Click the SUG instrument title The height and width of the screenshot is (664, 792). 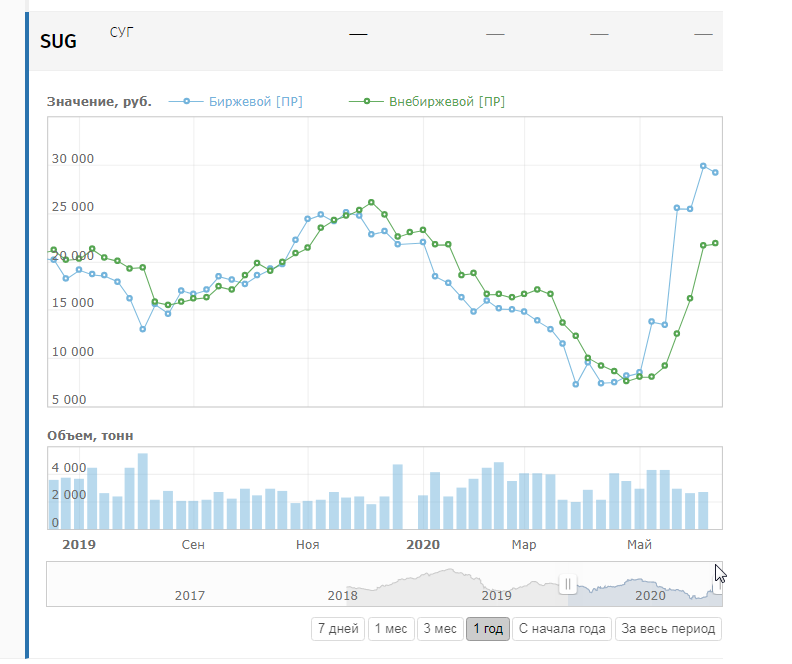59,41
